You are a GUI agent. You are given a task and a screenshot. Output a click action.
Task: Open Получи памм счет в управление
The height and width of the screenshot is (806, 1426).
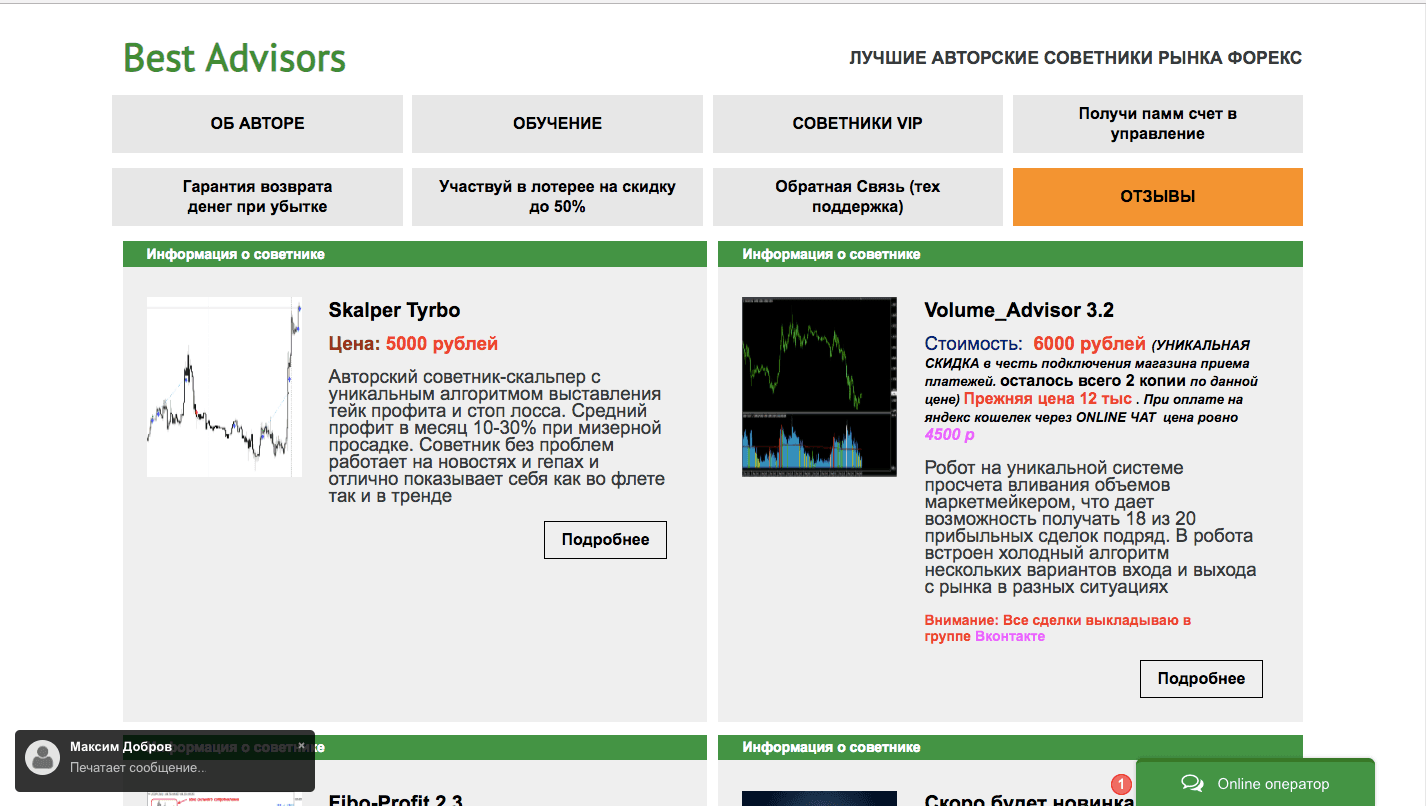pos(1157,124)
